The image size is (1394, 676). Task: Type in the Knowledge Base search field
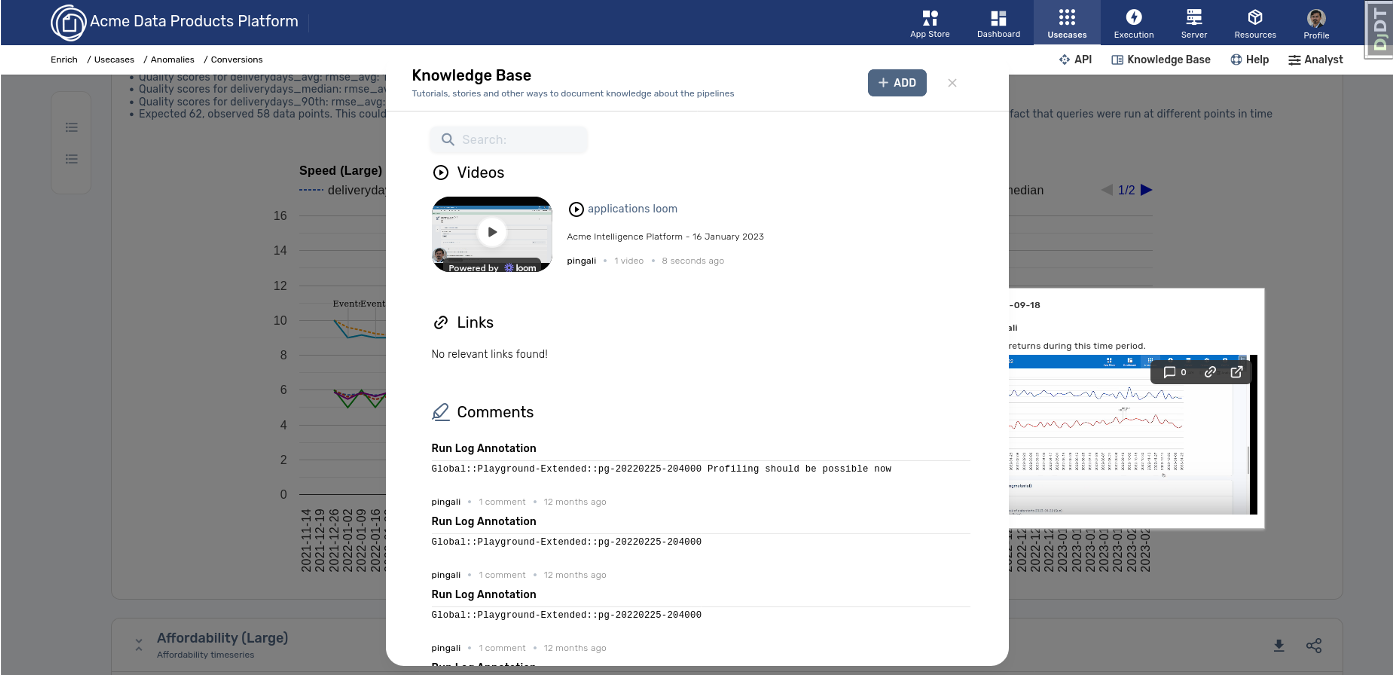click(x=508, y=140)
